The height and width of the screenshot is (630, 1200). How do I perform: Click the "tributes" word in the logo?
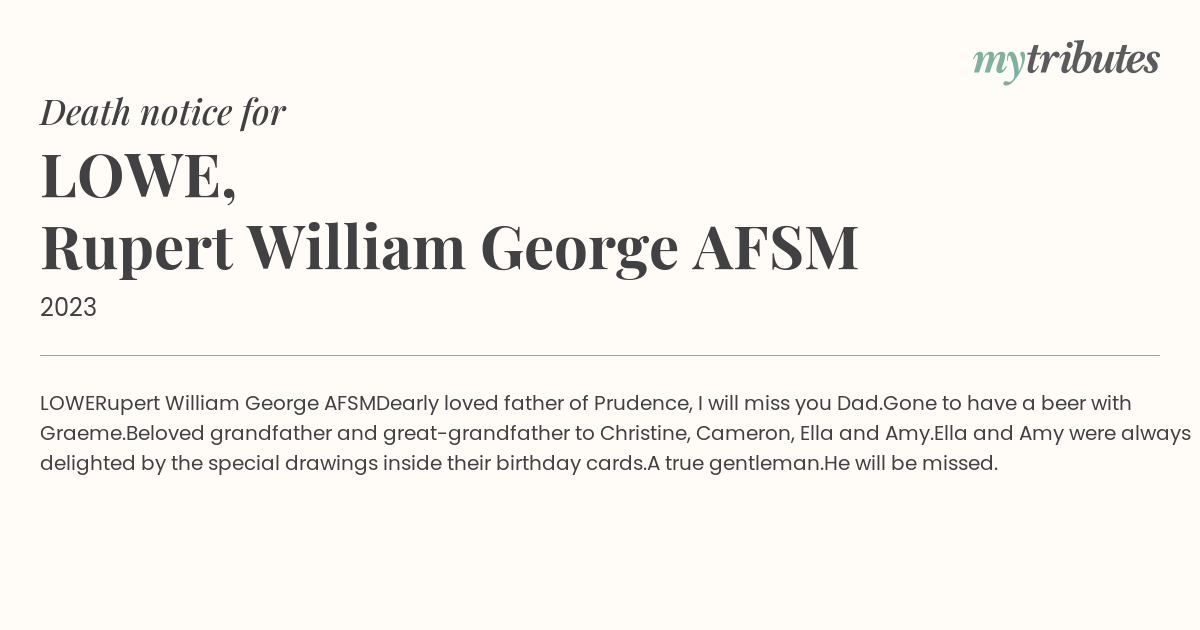1093,59
